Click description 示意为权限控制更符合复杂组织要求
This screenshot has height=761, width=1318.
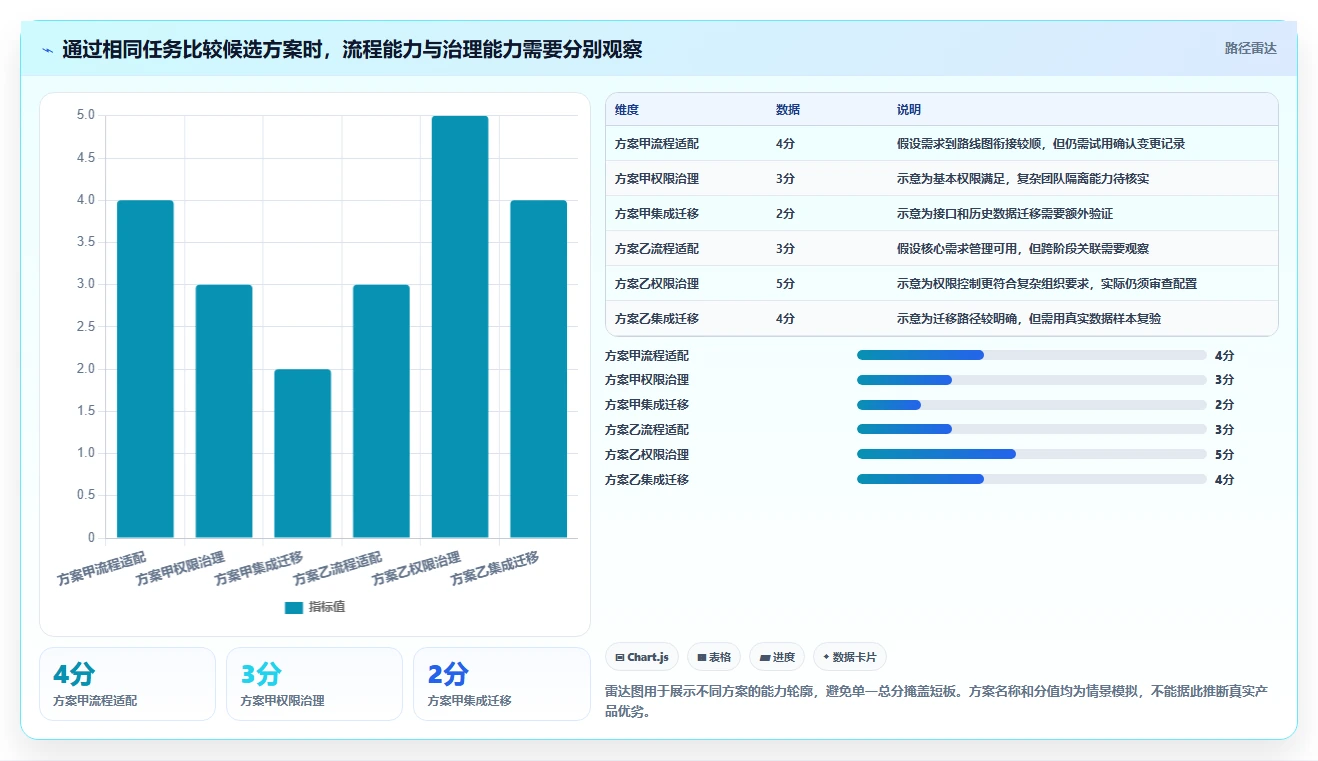point(1047,284)
